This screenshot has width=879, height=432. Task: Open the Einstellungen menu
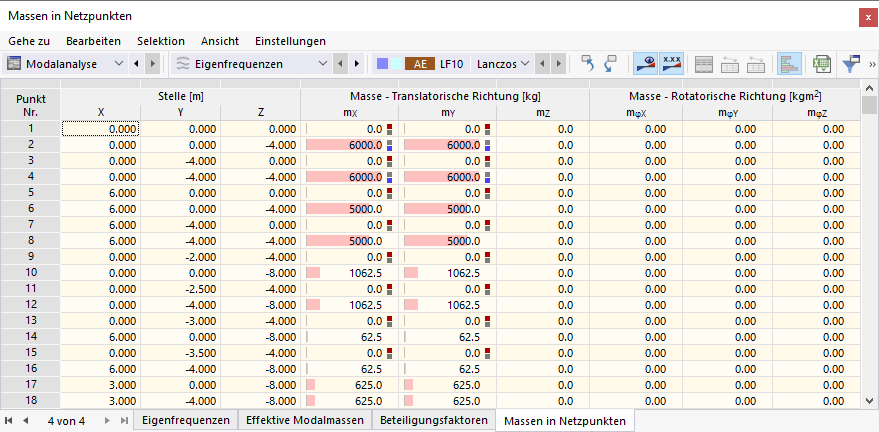[x=290, y=41]
